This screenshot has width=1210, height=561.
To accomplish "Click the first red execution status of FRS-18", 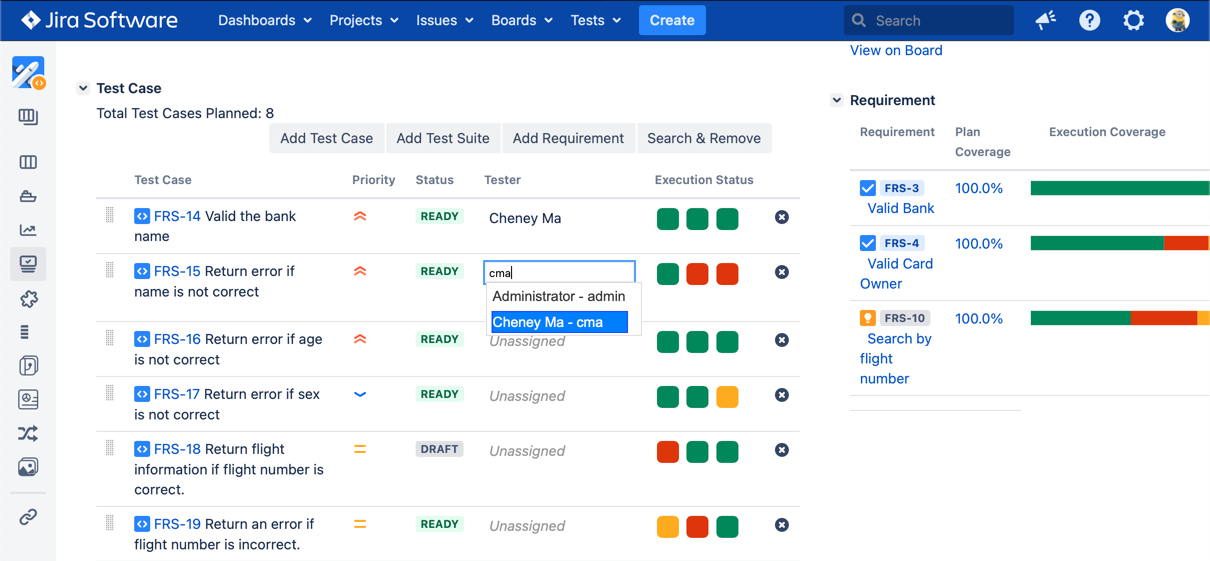I will (668, 451).
